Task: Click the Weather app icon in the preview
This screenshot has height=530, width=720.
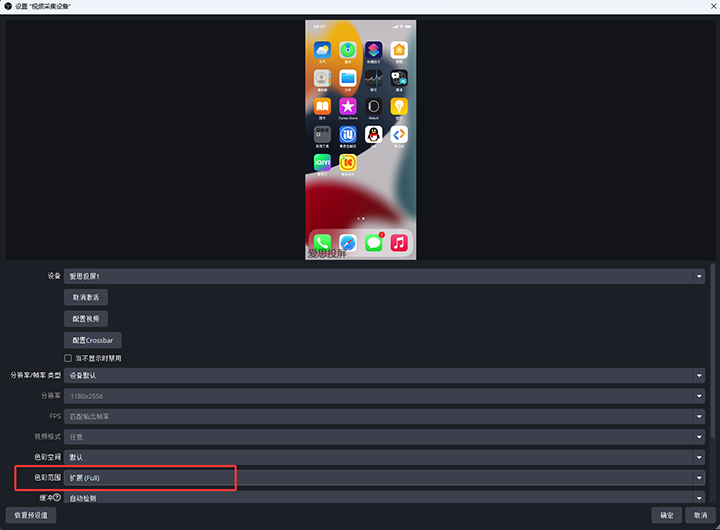Action: pos(322,49)
